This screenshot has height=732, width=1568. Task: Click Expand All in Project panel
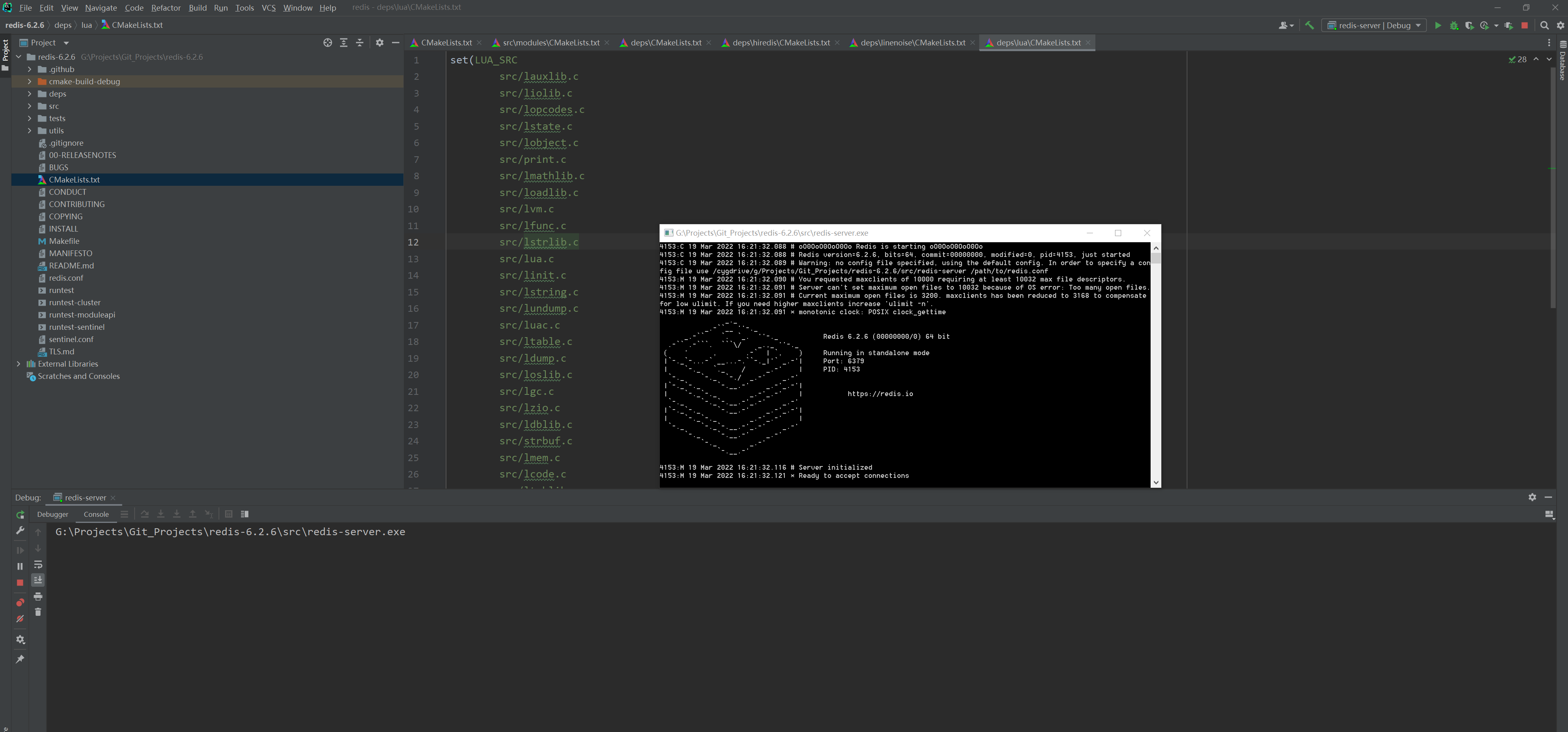(343, 43)
